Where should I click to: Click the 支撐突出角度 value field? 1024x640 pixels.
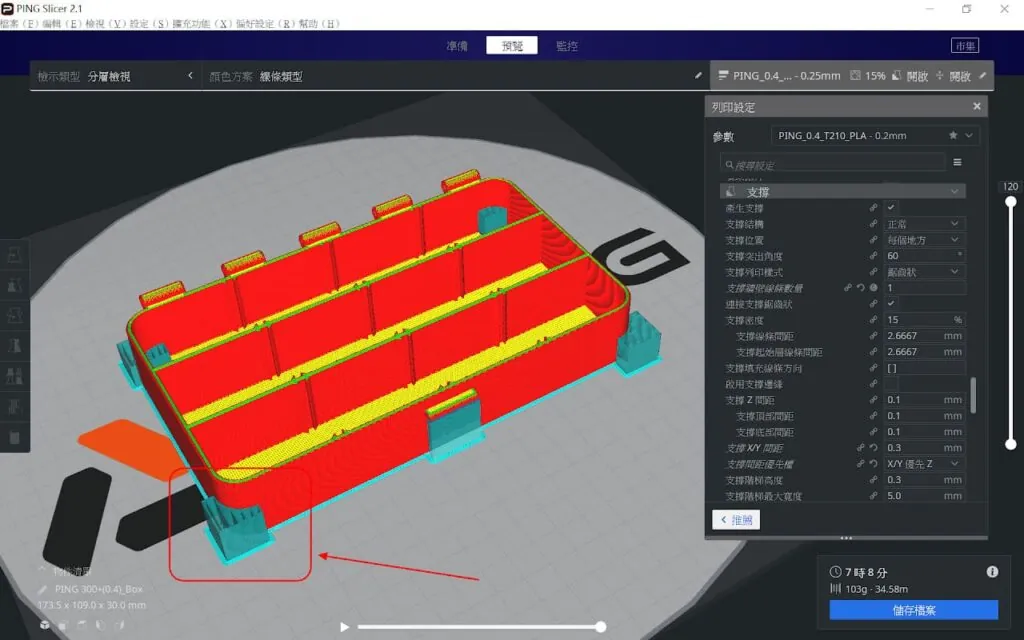(924, 256)
